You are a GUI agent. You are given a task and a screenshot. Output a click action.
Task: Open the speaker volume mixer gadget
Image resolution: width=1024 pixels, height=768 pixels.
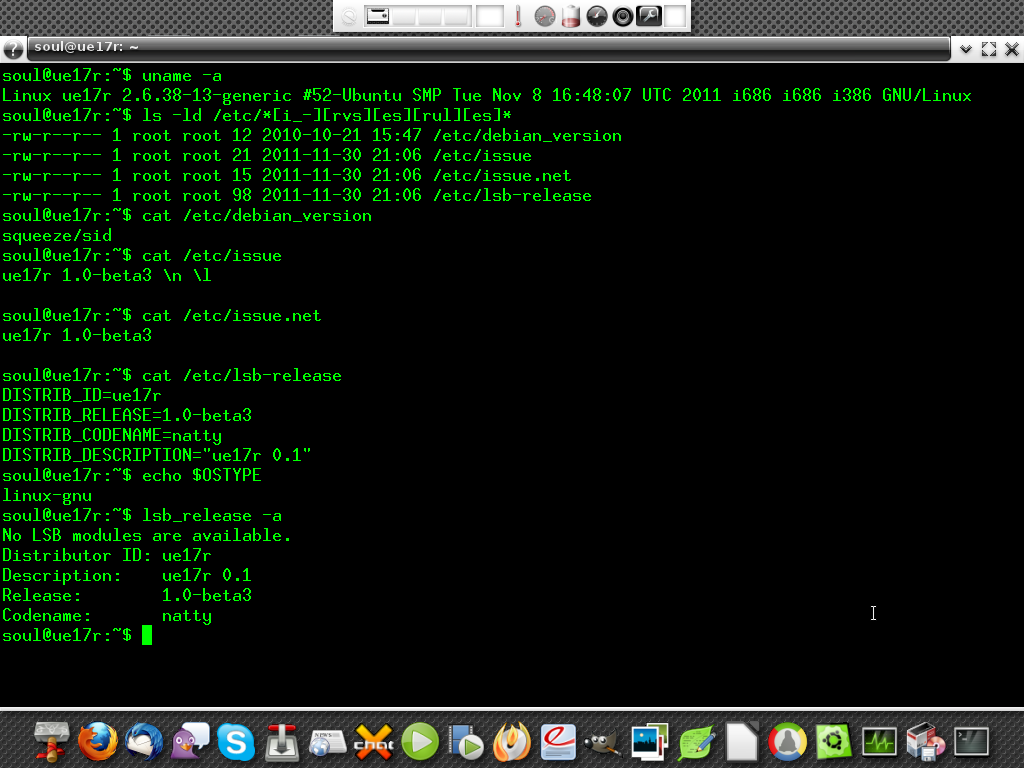click(623, 16)
